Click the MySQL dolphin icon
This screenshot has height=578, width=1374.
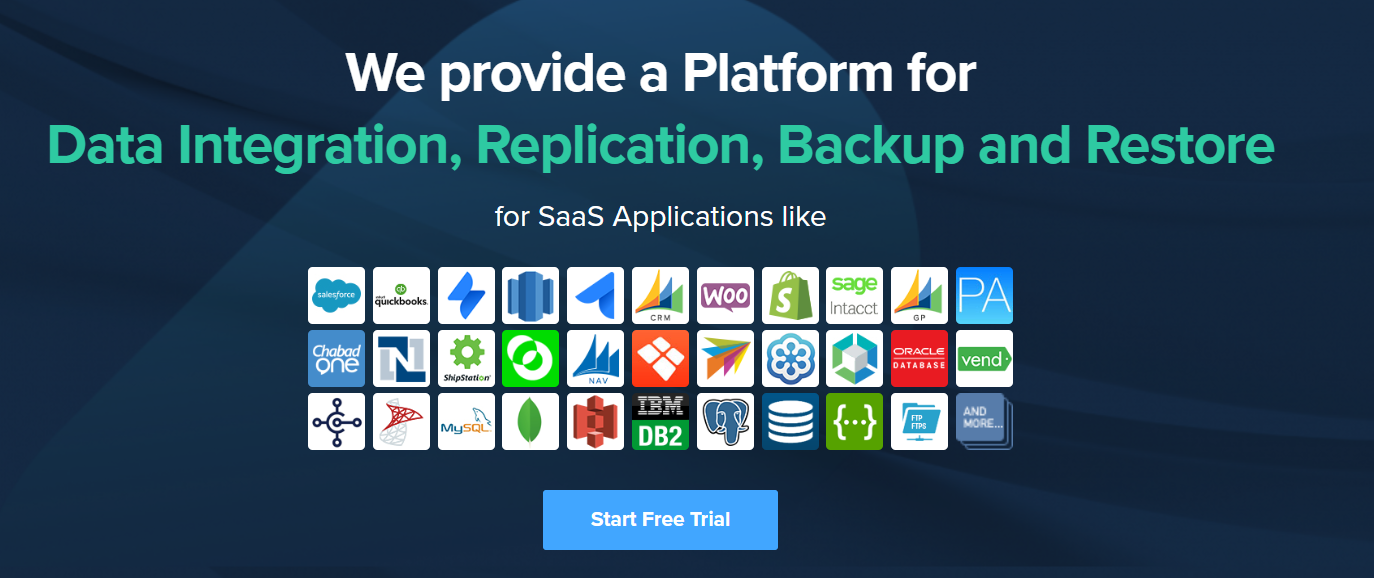[x=466, y=421]
